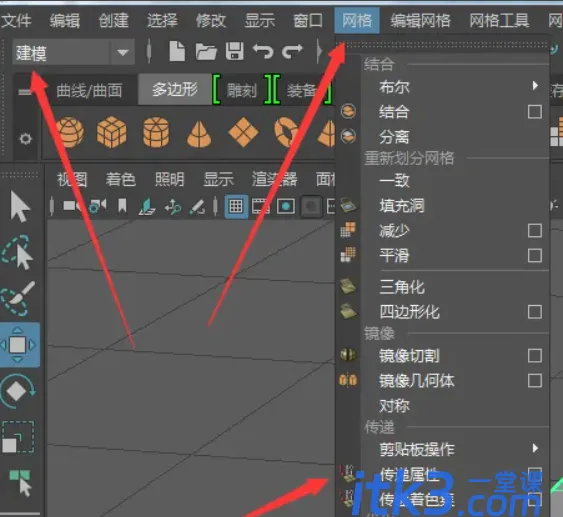Click the Undo arrow icon
Screen dimensions: 563x517
pos(263,51)
